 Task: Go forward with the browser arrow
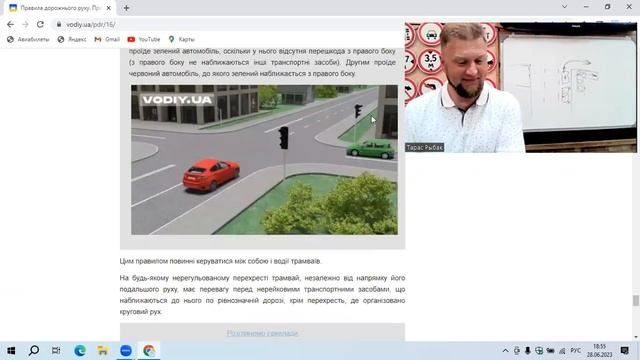pos(25,24)
